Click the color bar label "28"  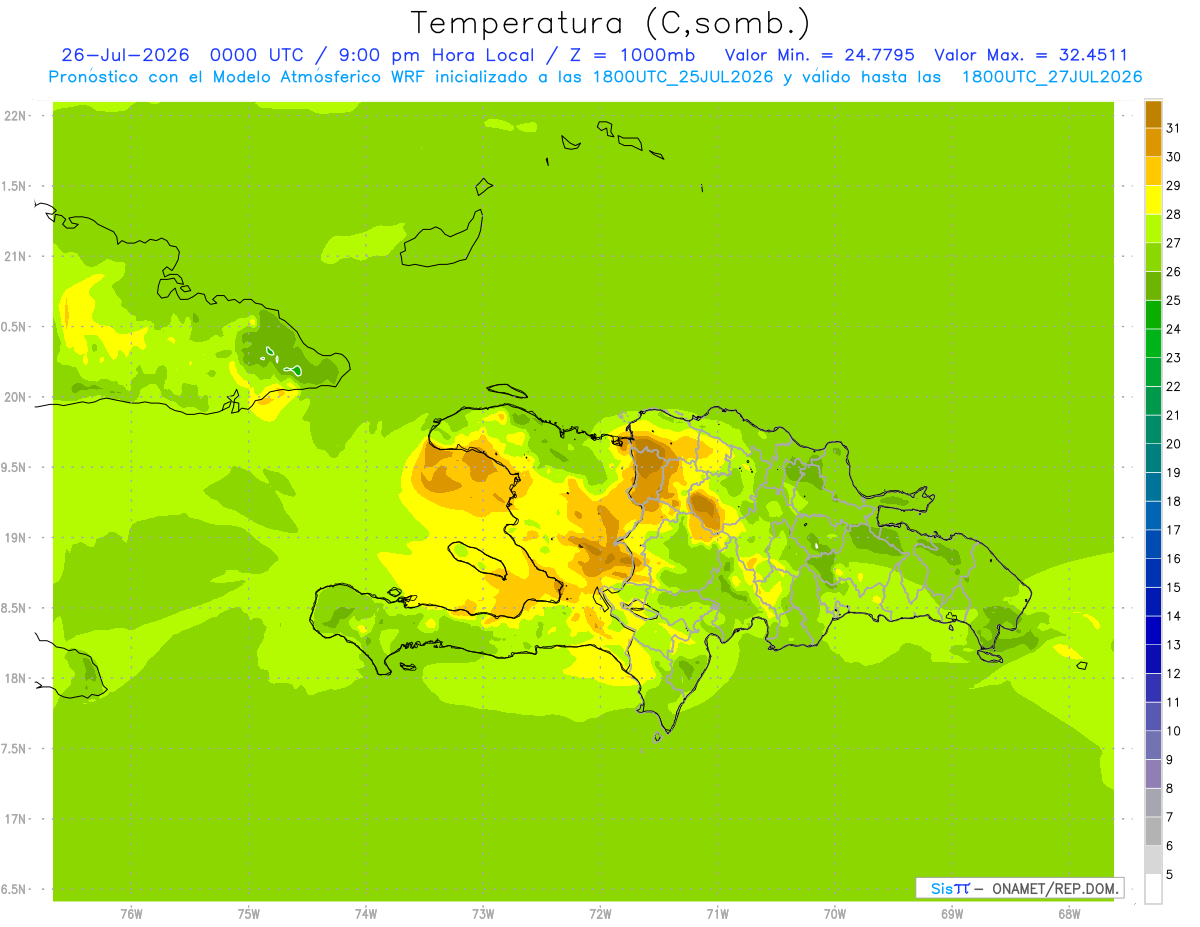[x=1173, y=214]
